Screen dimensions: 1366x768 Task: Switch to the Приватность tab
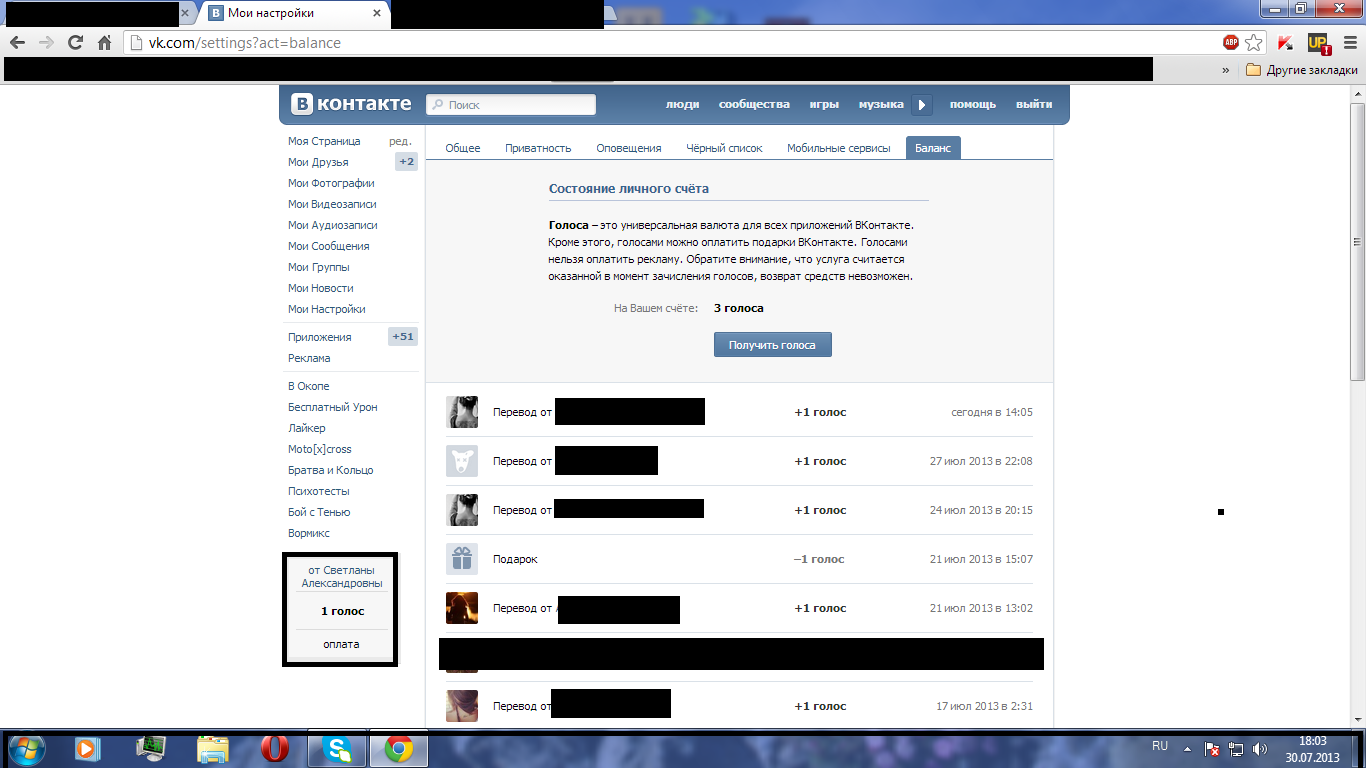coord(538,148)
